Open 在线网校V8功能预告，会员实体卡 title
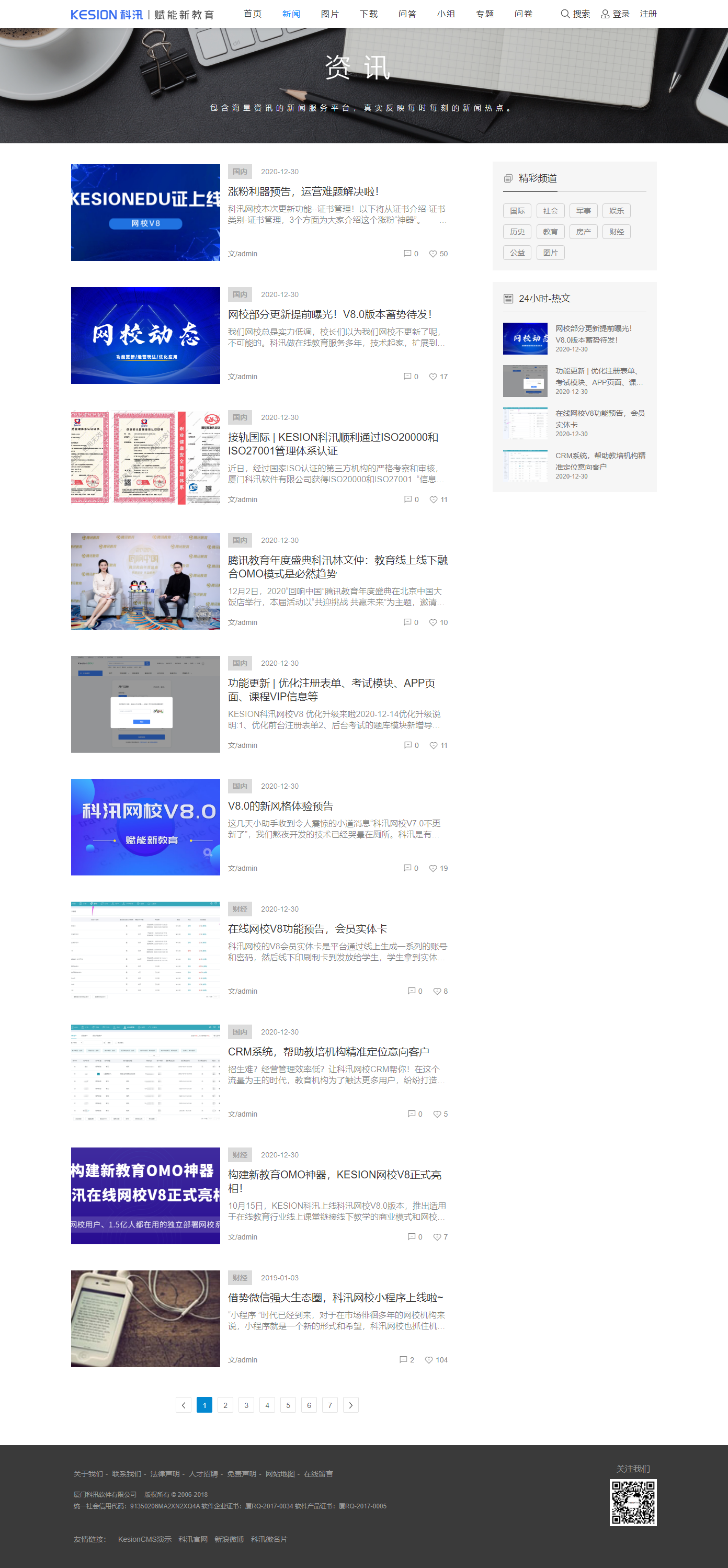 point(308,929)
